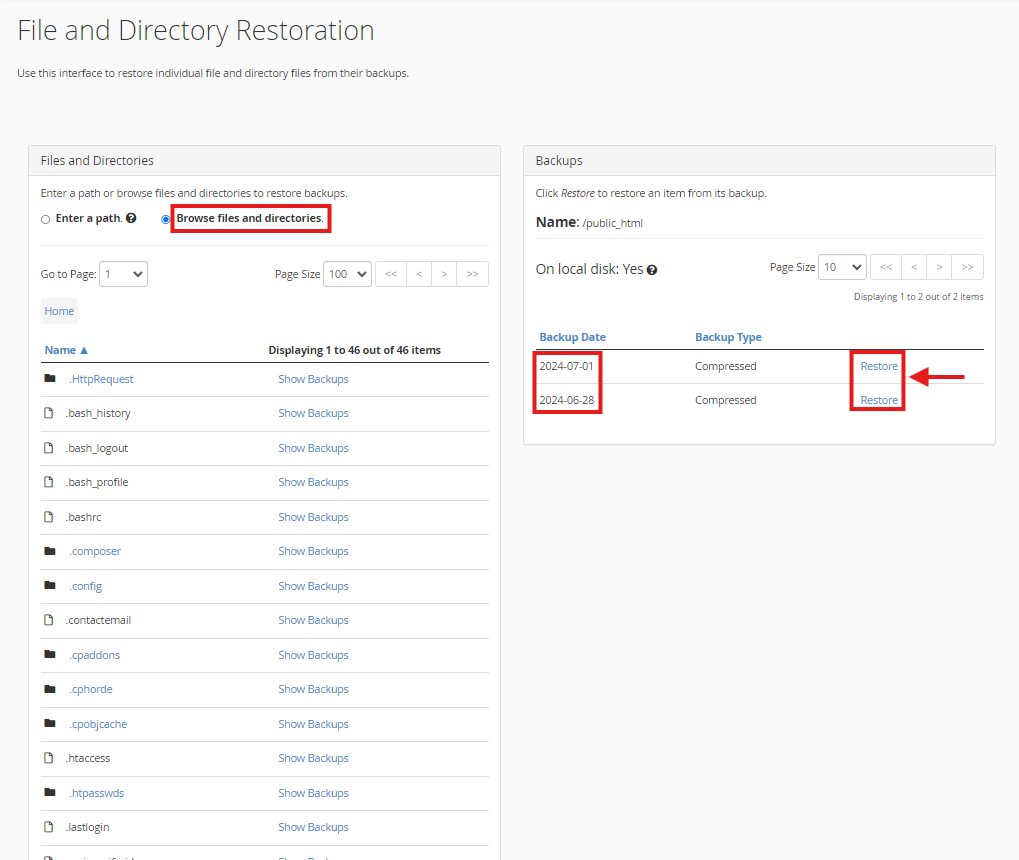Screen dimensions: 1019x860
Task: Open the .config folder link
Action: click(x=86, y=586)
